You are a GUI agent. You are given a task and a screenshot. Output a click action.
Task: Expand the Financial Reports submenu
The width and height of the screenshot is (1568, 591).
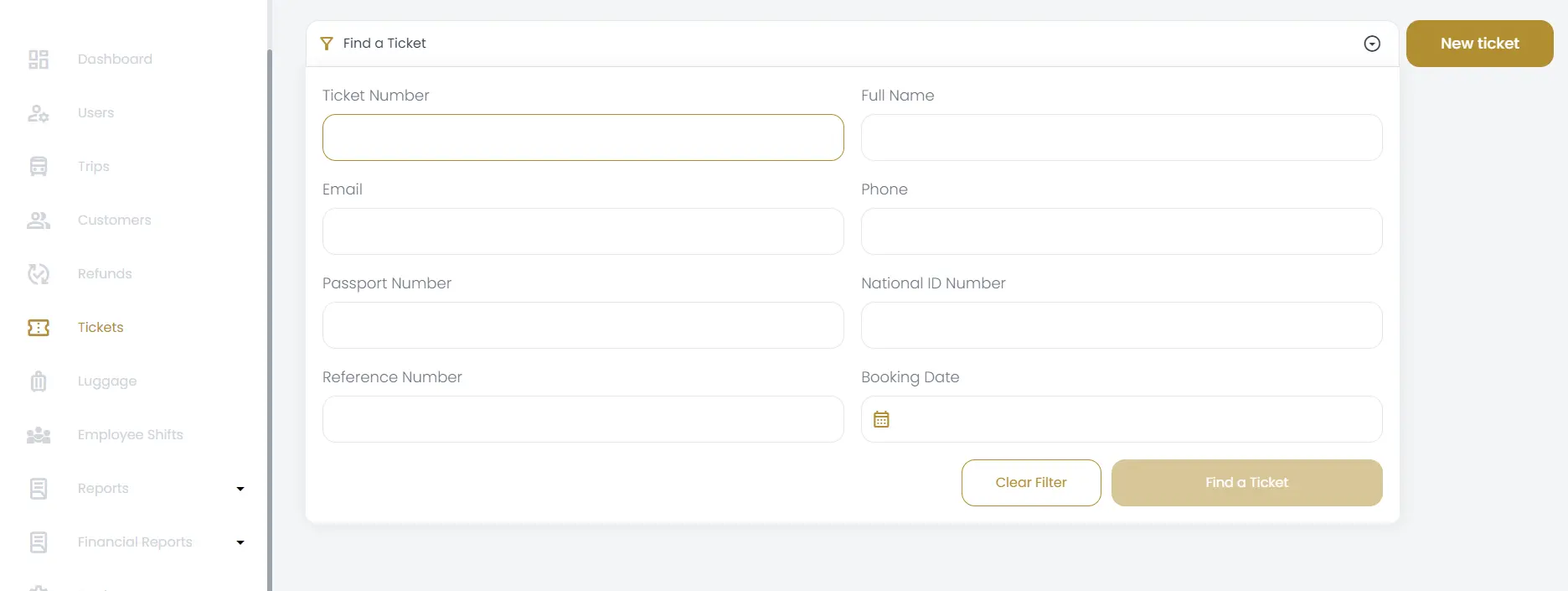[240, 542]
